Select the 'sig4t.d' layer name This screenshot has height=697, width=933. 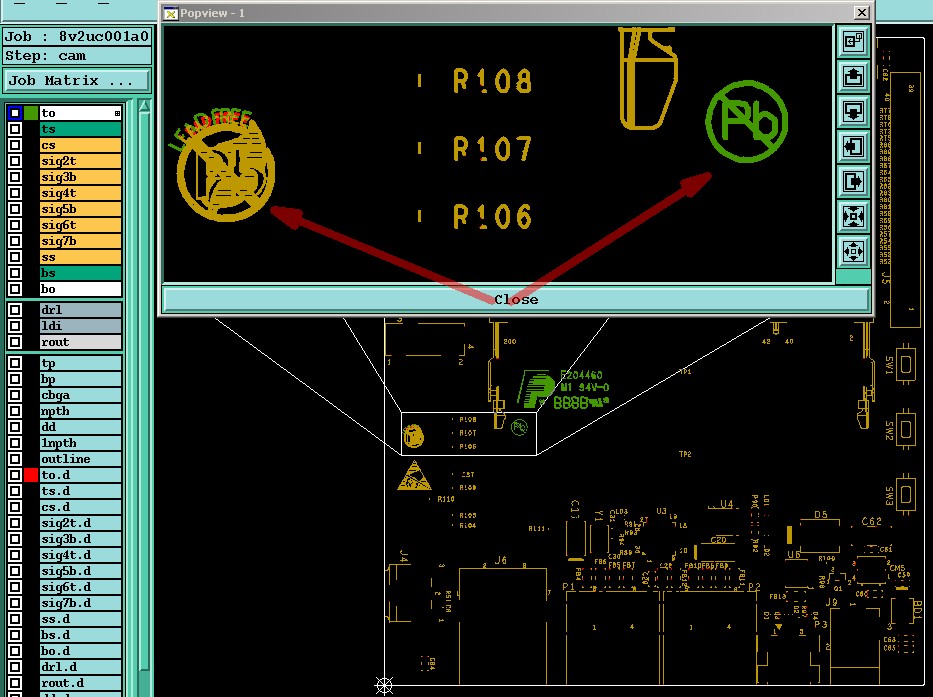(x=80, y=555)
